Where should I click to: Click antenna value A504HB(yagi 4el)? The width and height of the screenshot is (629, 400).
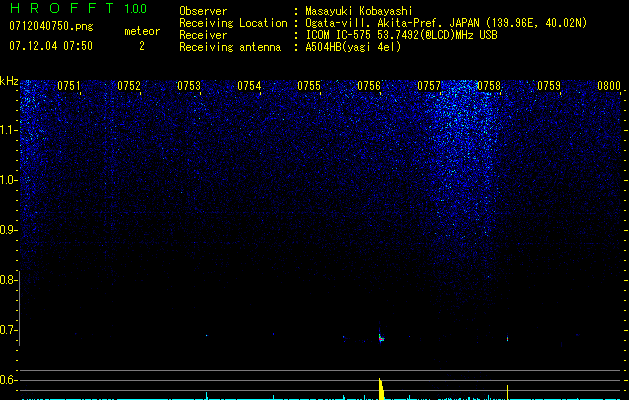[x=353, y=47]
